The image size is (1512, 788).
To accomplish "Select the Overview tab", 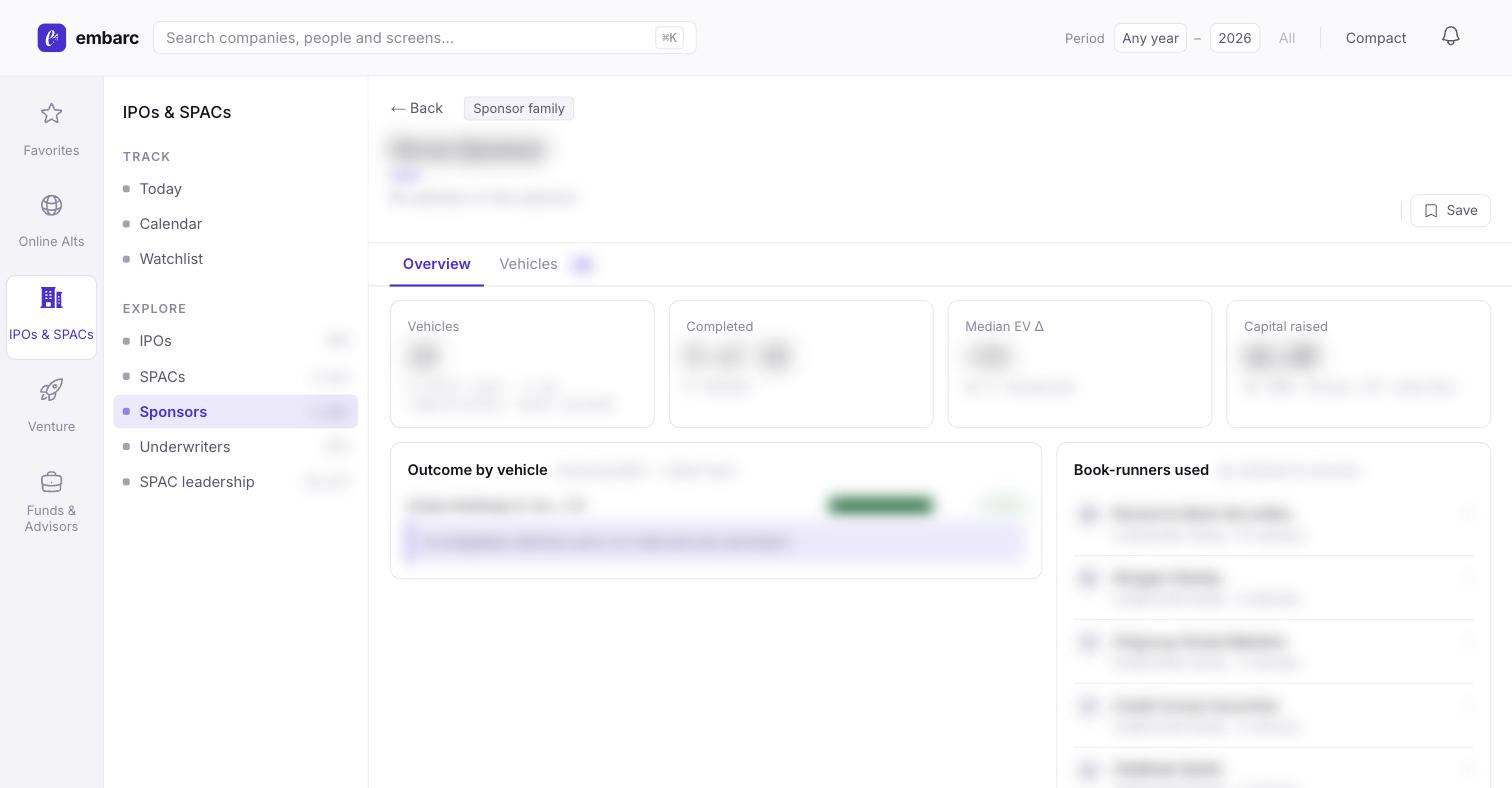I will click(x=437, y=264).
